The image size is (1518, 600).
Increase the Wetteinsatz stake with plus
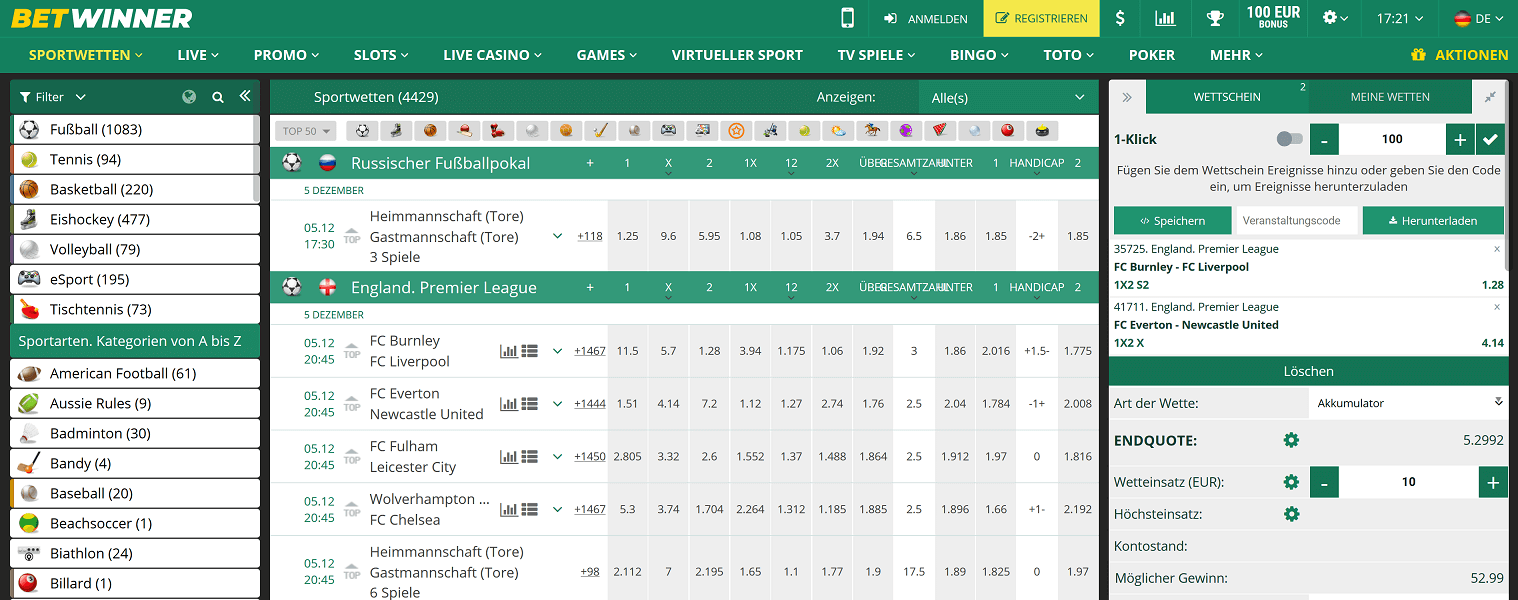tap(1493, 482)
